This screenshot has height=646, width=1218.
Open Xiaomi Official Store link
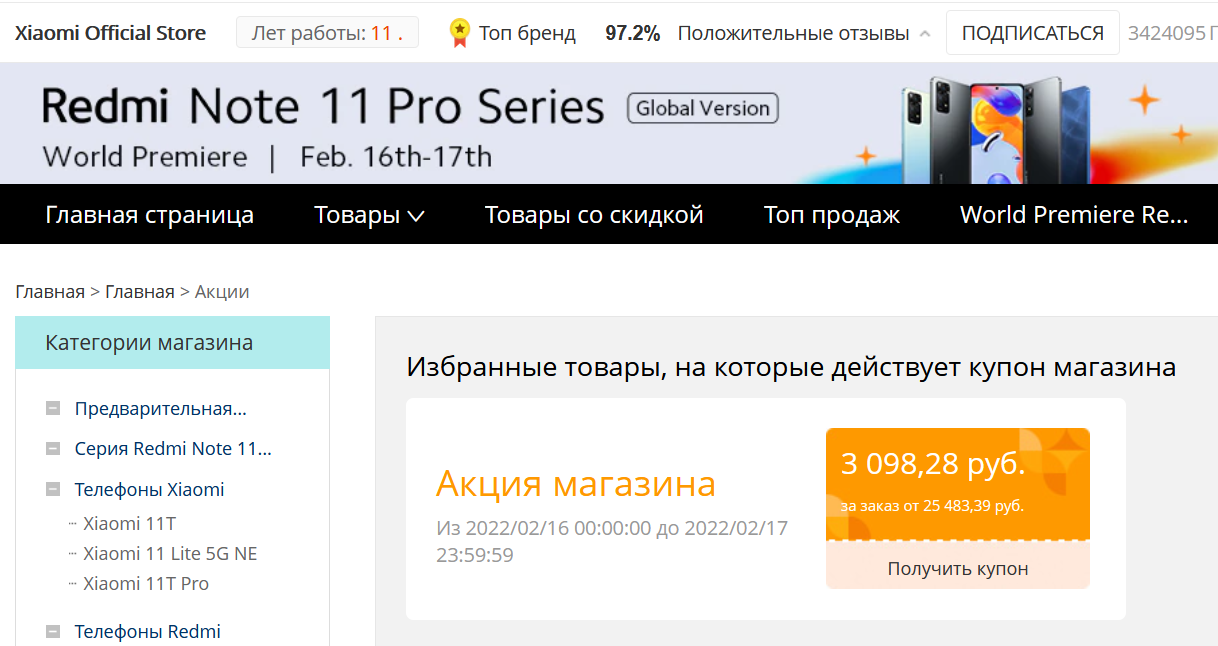pyautogui.click(x=110, y=33)
